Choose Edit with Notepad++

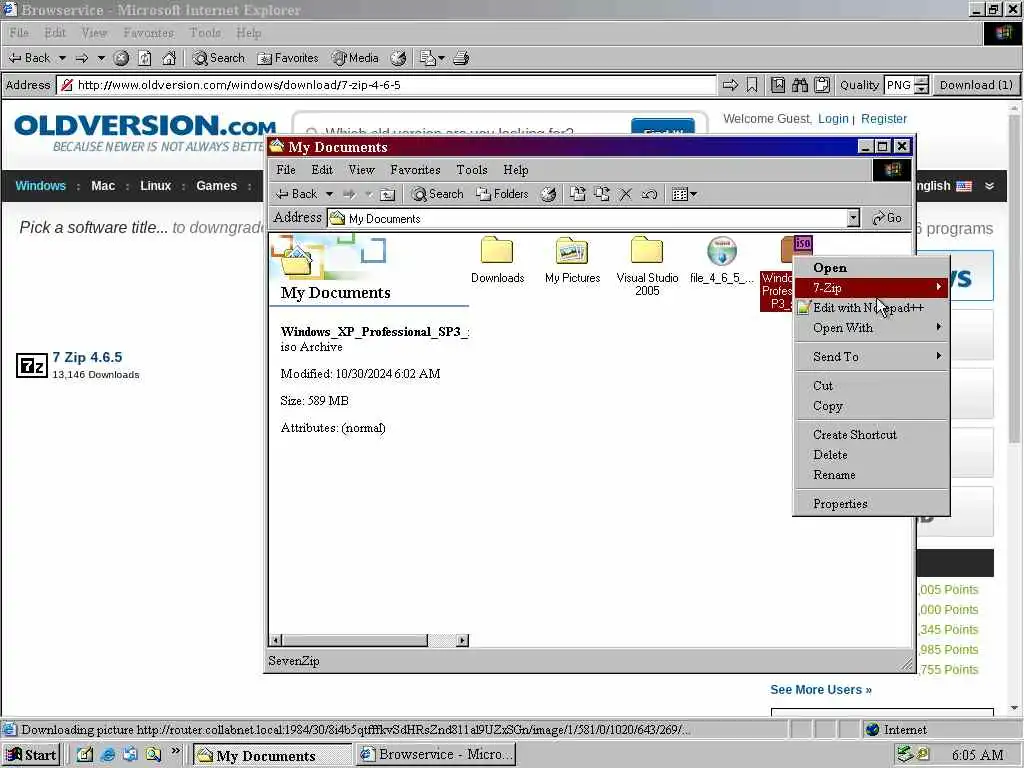tap(871, 308)
